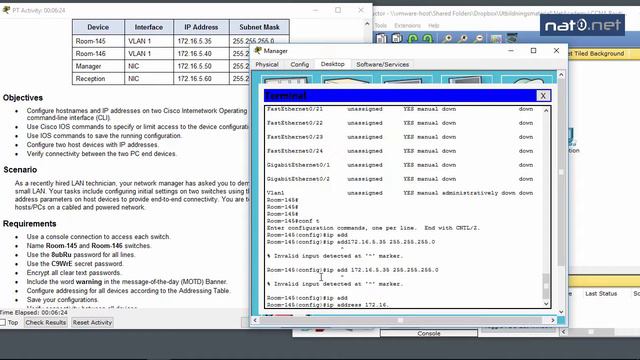
Task: Click the zoom reset magnifier icon
Action: tap(463, 39)
